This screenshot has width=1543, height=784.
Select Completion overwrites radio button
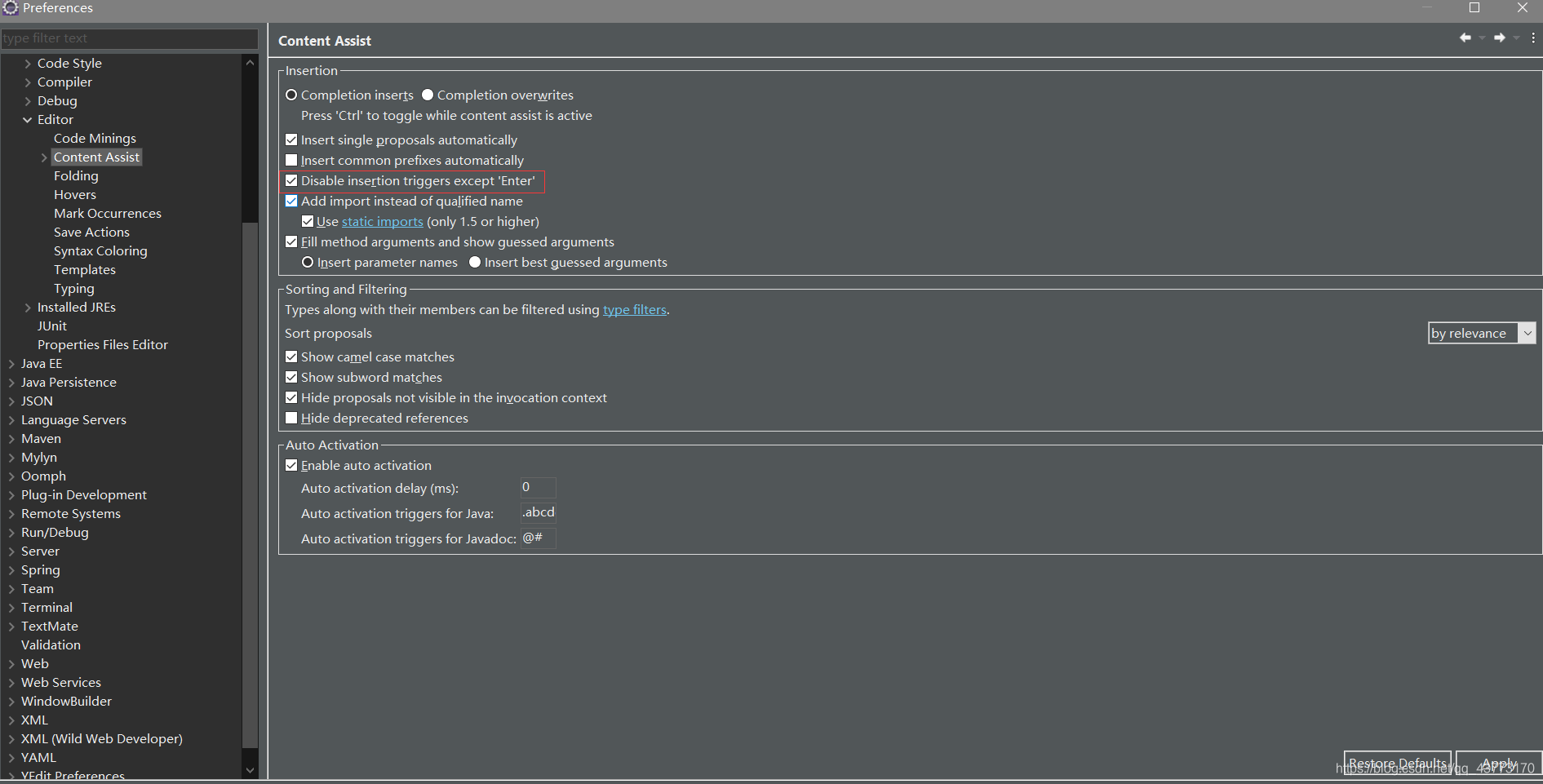428,95
